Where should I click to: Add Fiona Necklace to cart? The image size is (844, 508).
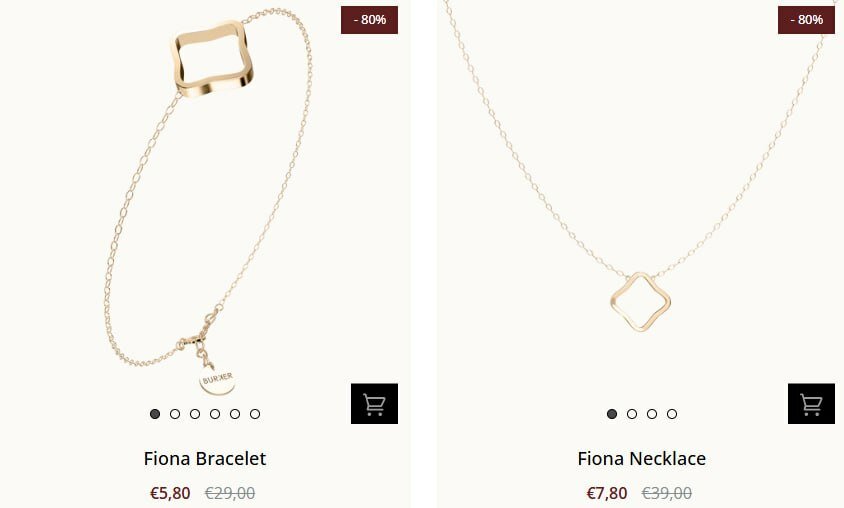click(811, 404)
